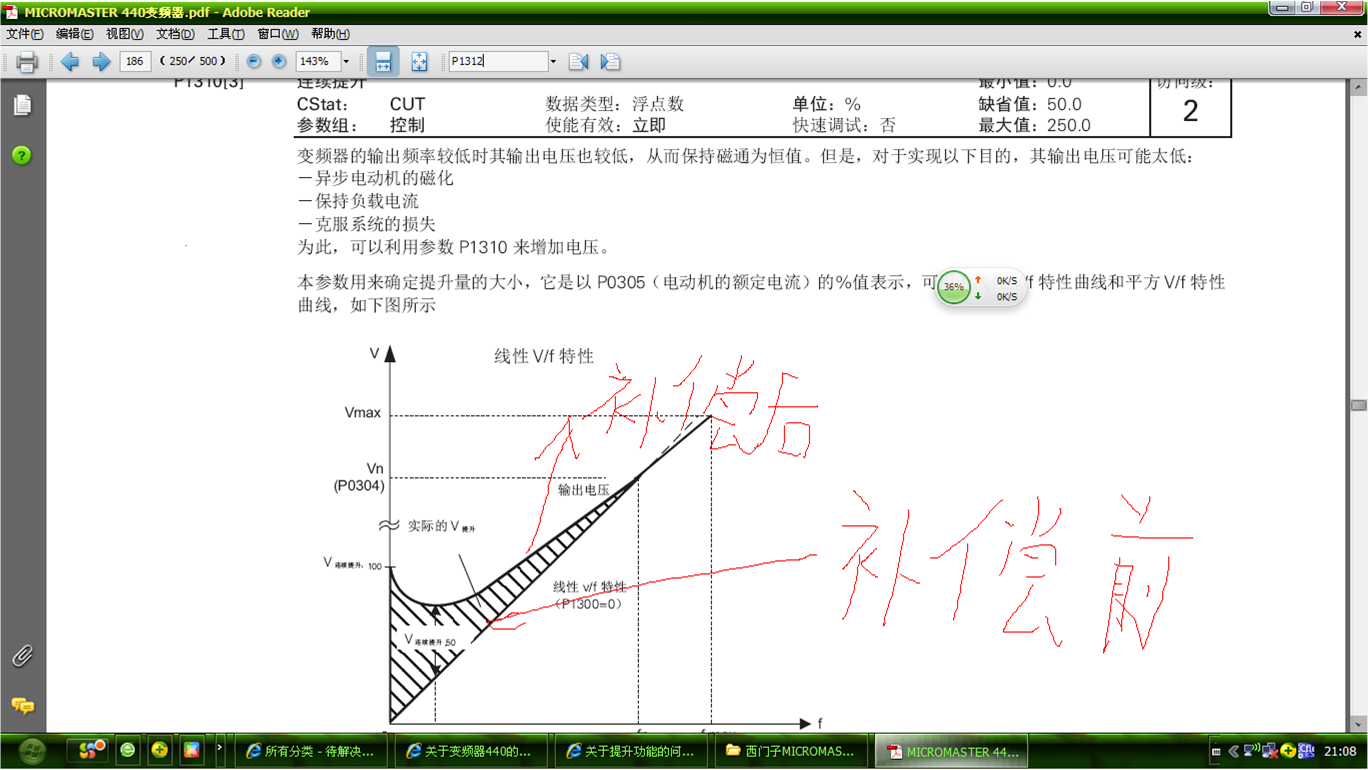Click the 线性 V/f 特性 chart title
Screen dimensions: 1368x770
[x=544, y=357]
